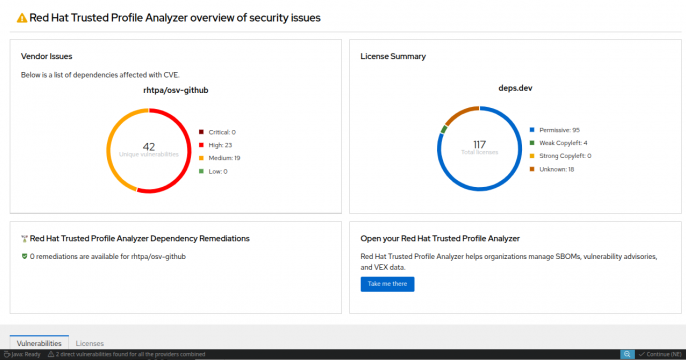The width and height of the screenshot is (686, 360).
Task: Click the 'Weak Copyleft: 4' legend label
Action: point(563,143)
